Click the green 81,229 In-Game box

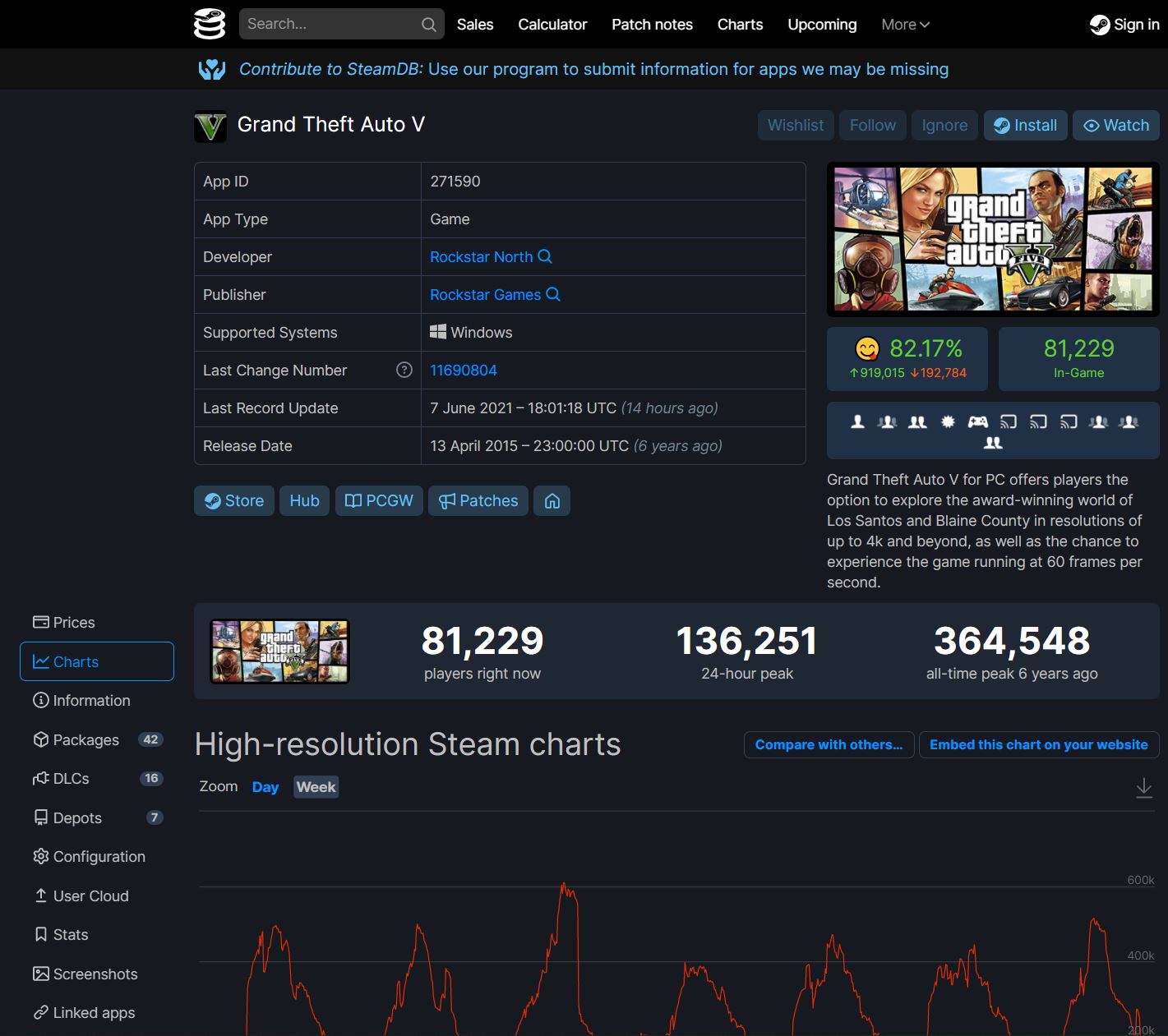tap(1078, 359)
